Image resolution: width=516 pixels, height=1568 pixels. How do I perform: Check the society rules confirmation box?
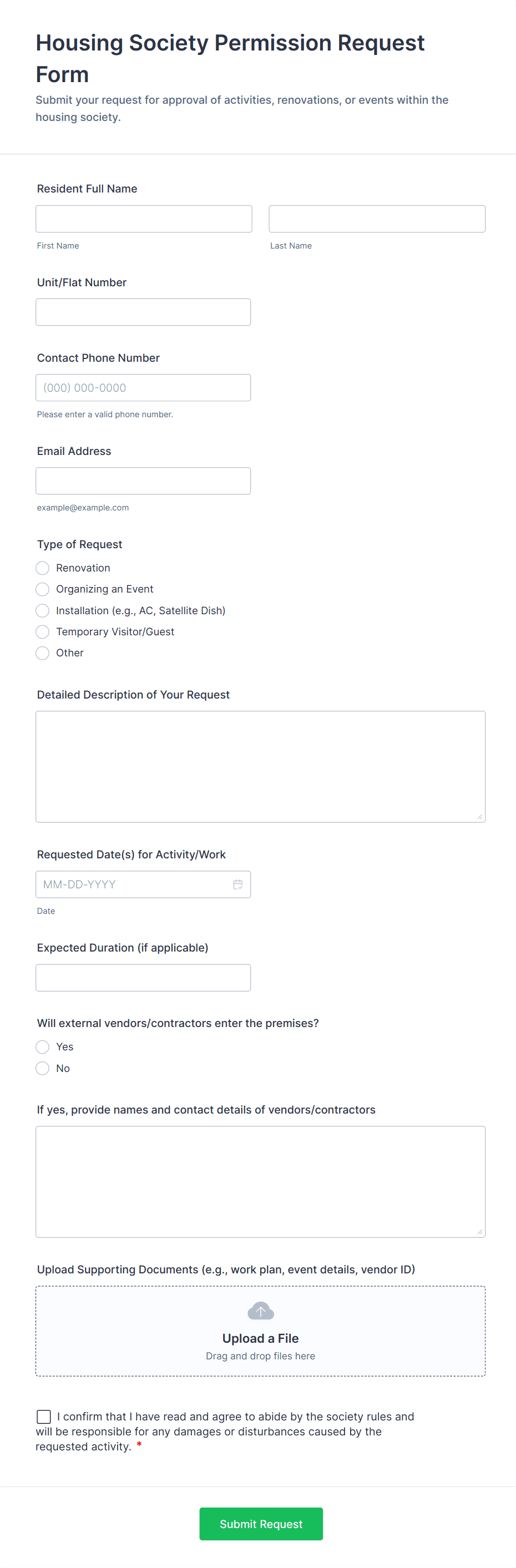44,1417
